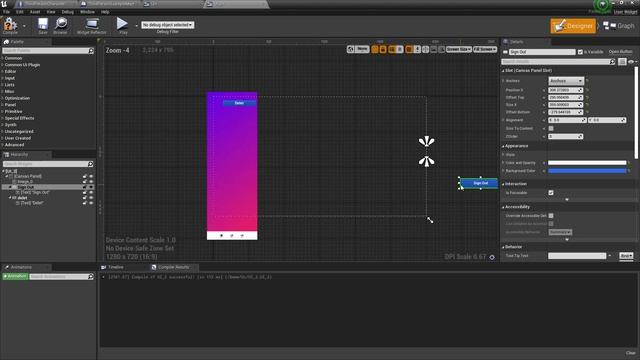
Task: Open the Widget Reflector tool
Action: pos(91,26)
